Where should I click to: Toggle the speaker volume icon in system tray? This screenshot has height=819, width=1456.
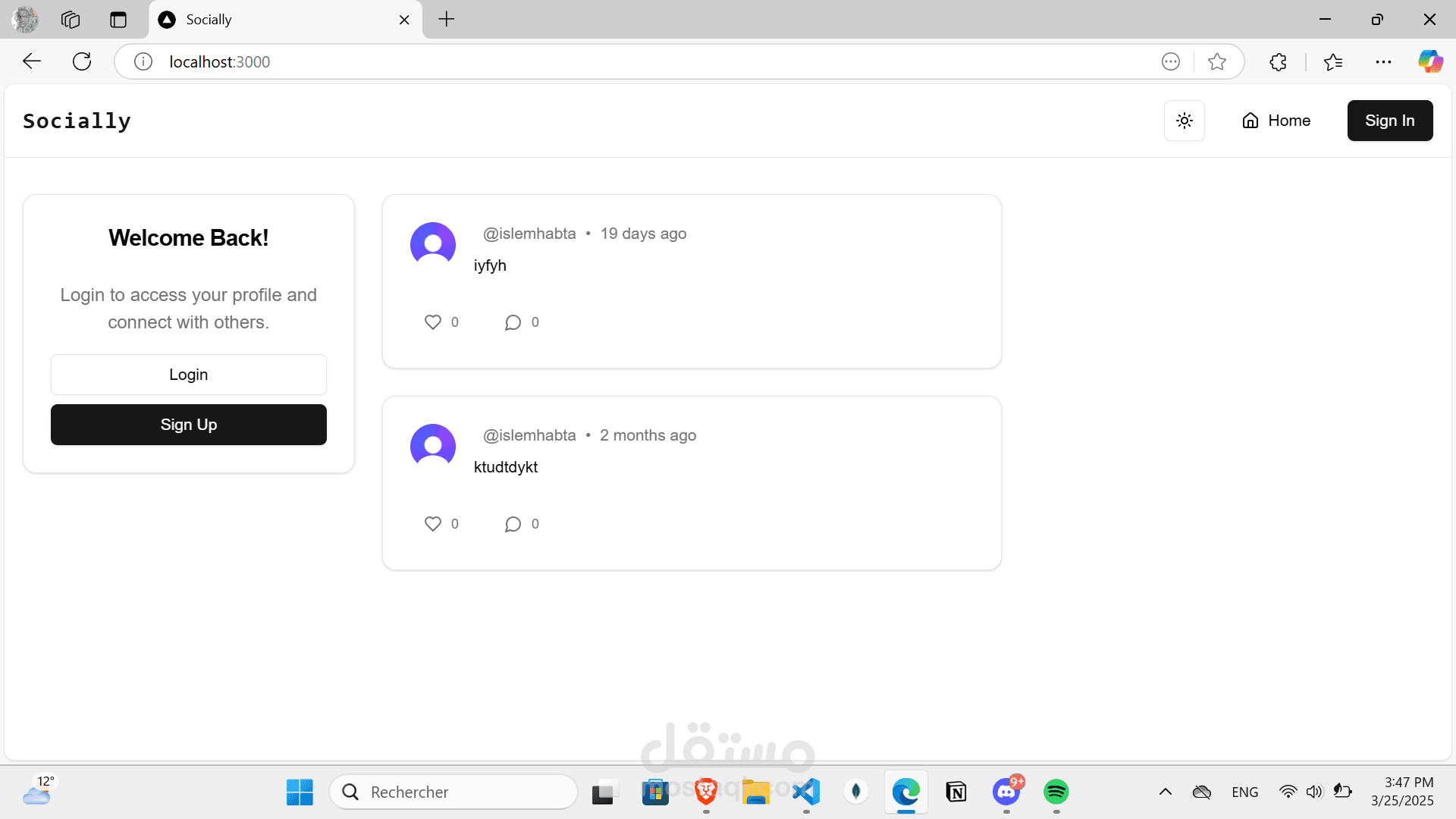click(1315, 791)
